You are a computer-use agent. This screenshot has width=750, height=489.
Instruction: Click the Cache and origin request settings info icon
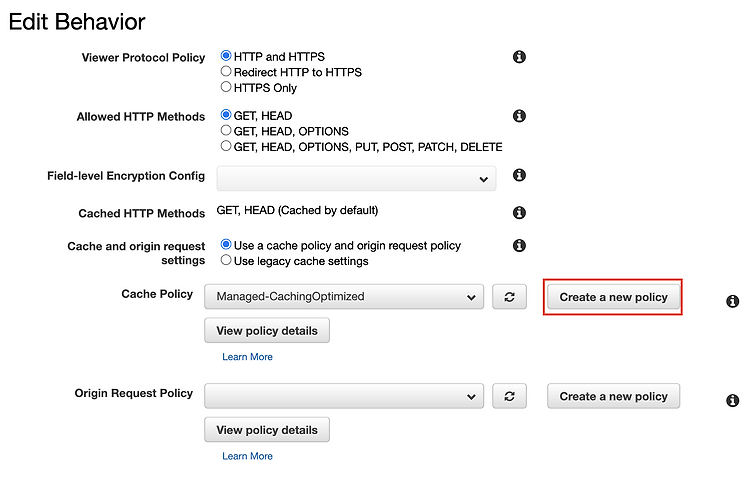click(x=519, y=245)
